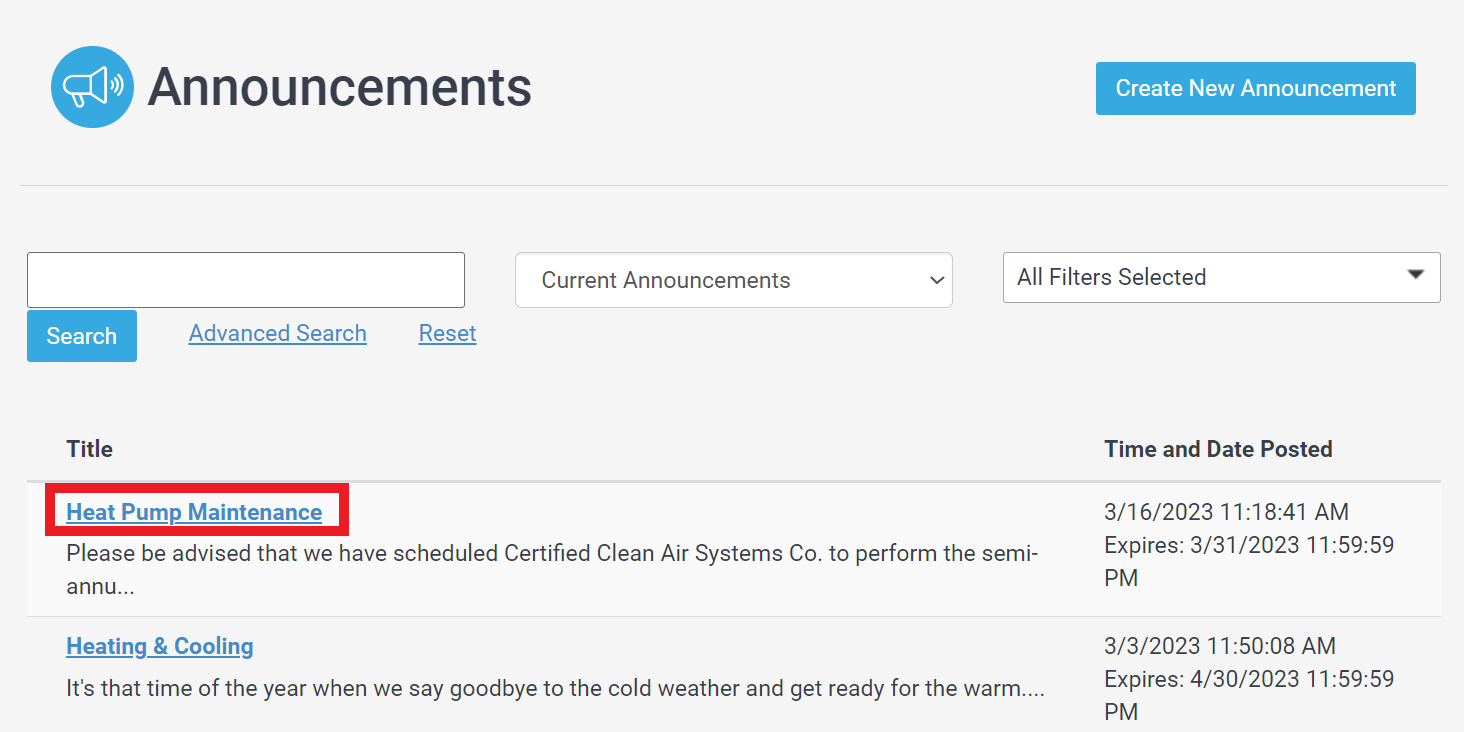1464x732 pixels.
Task: Open the Current Announcements dropdown
Action: (x=734, y=280)
